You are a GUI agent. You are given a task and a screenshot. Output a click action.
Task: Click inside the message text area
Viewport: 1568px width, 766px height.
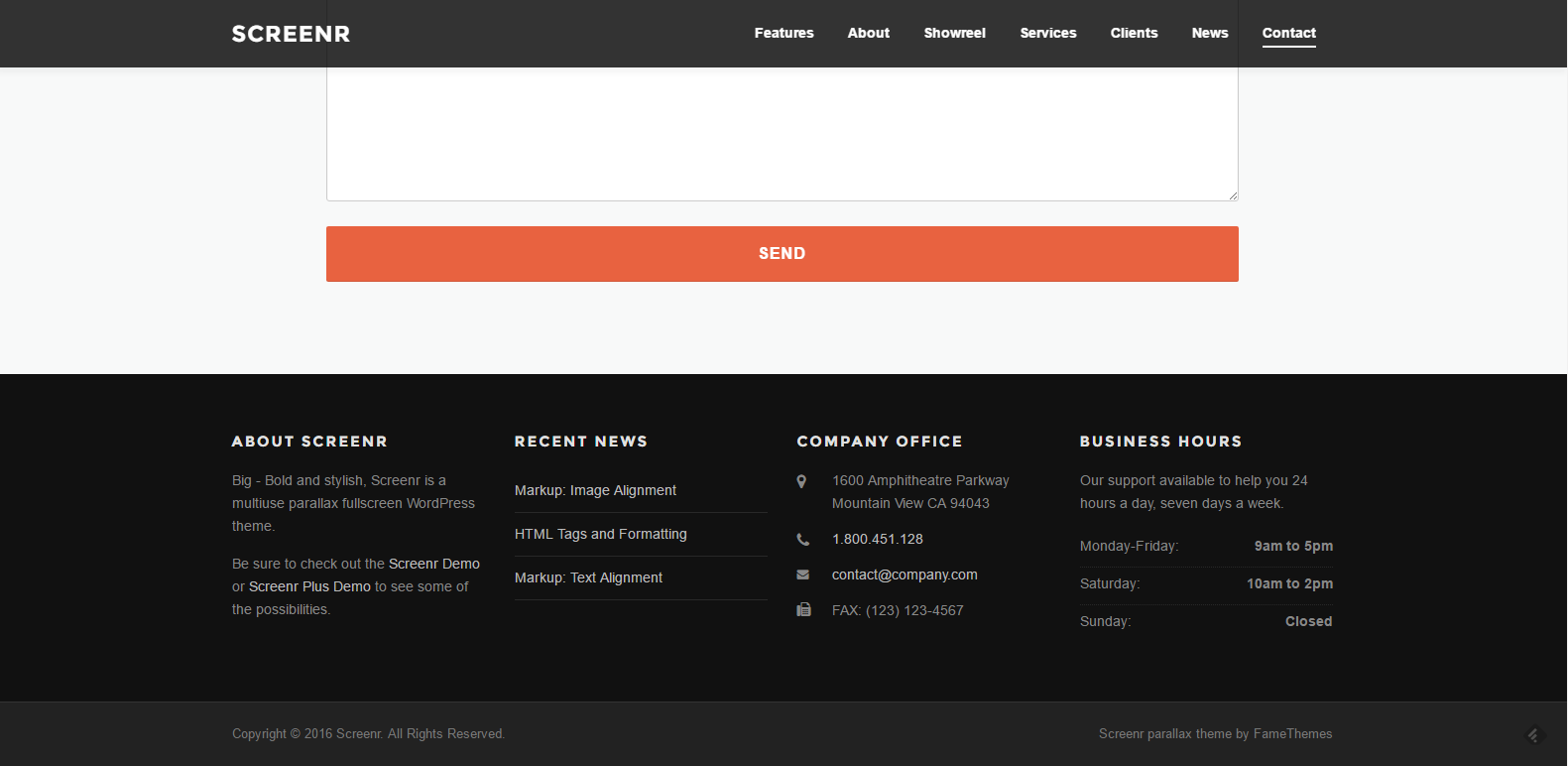pyautogui.click(x=782, y=134)
